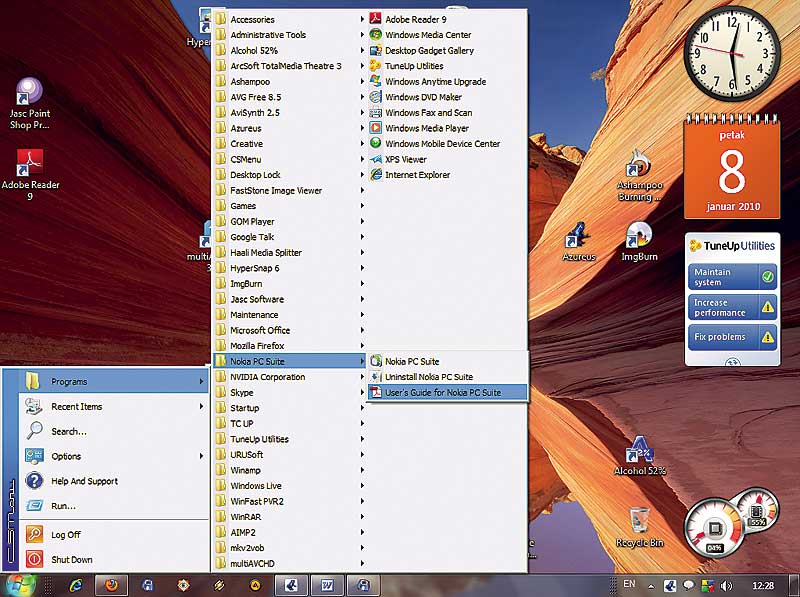Click Fix problems in TuneUp gadget
Viewport: 800px width, 597px height.
pos(732,337)
